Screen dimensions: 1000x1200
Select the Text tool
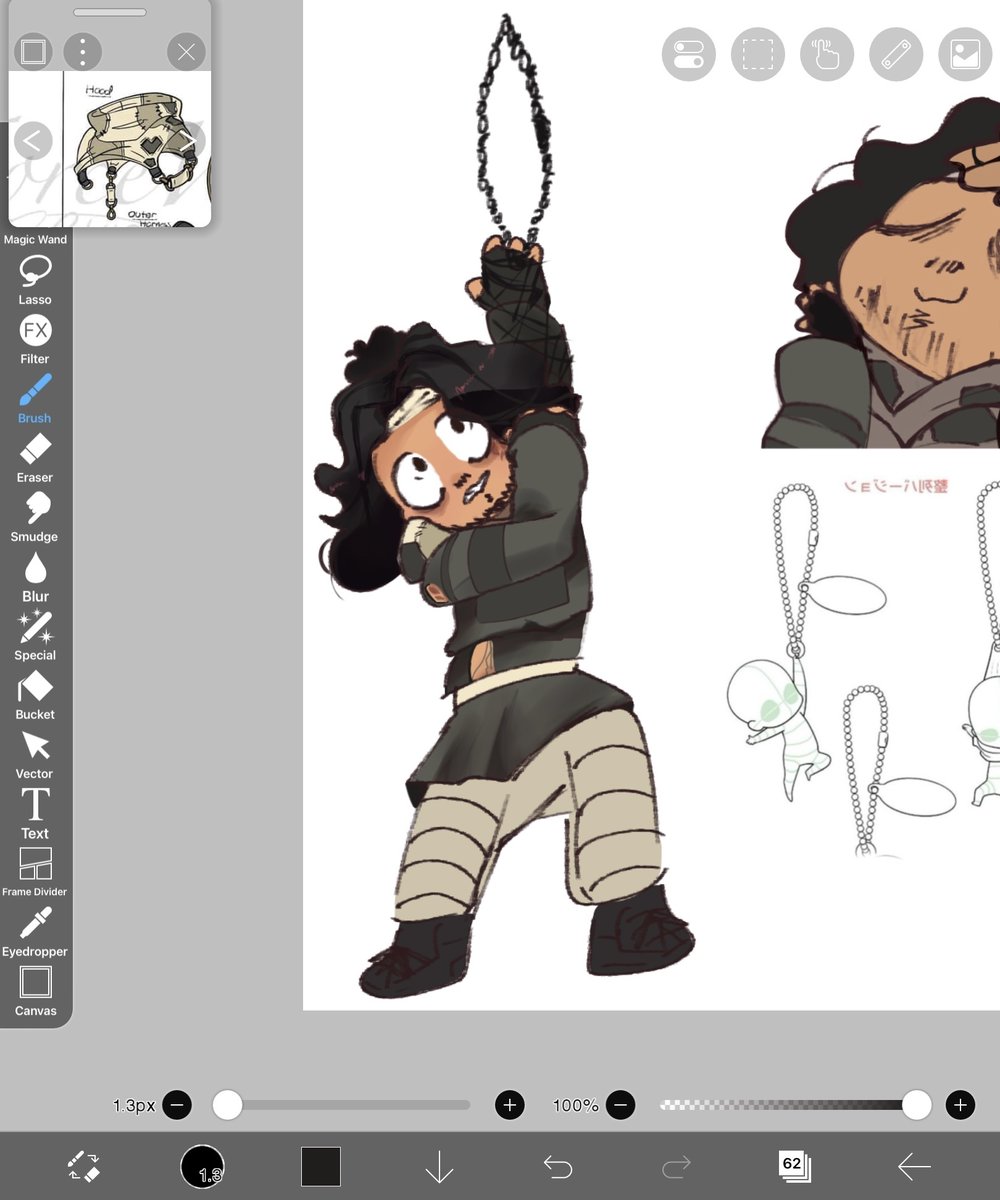click(x=35, y=813)
